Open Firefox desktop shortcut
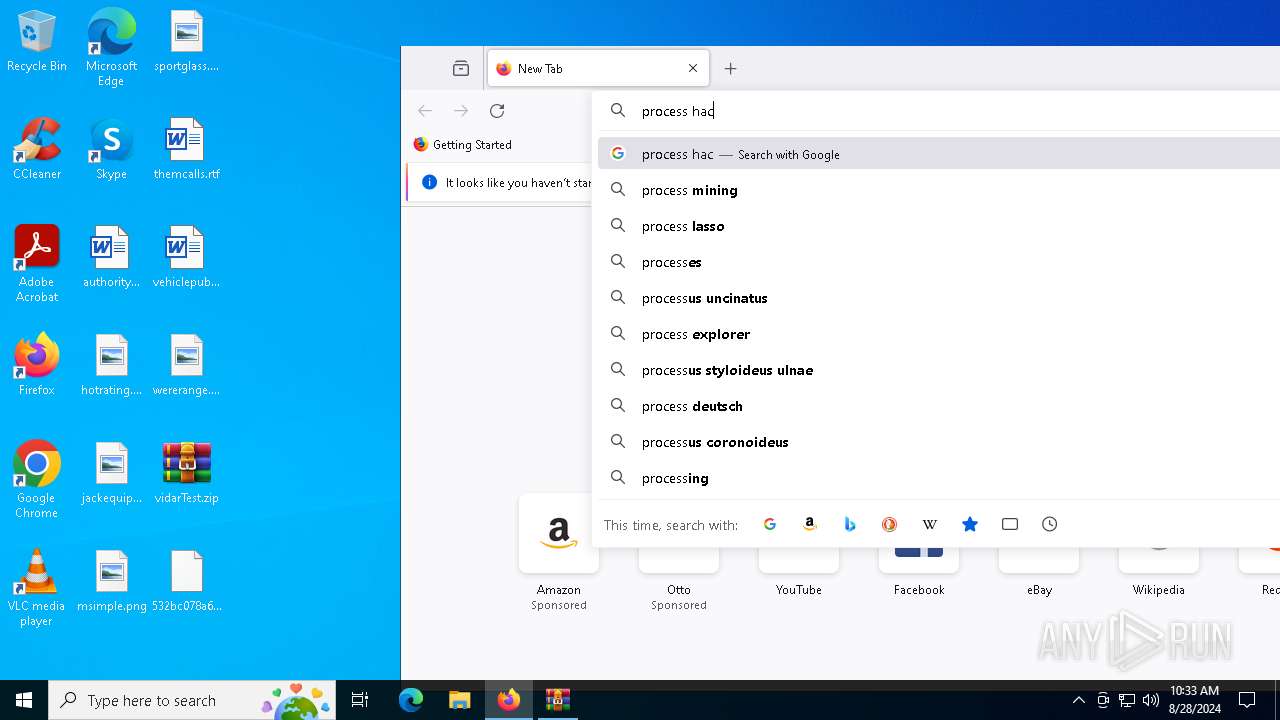The width and height of the screenshot is (1280, 720). 37,366
